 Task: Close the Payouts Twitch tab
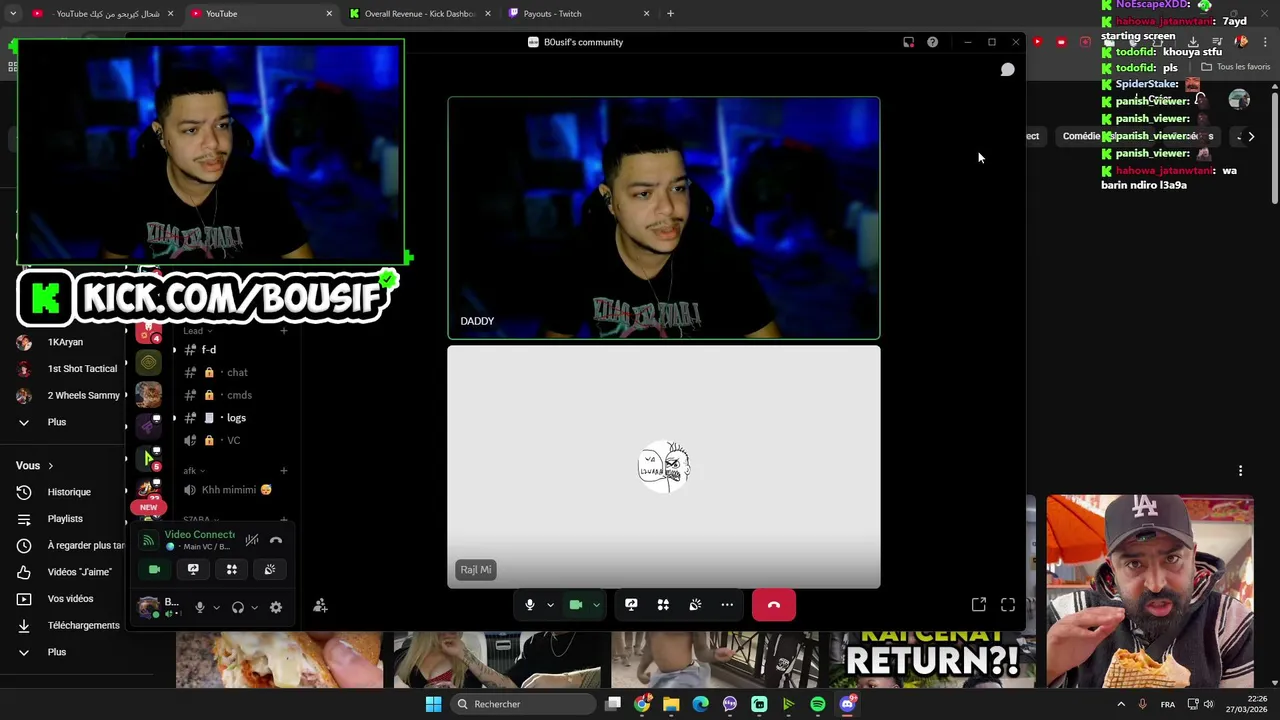646,14
